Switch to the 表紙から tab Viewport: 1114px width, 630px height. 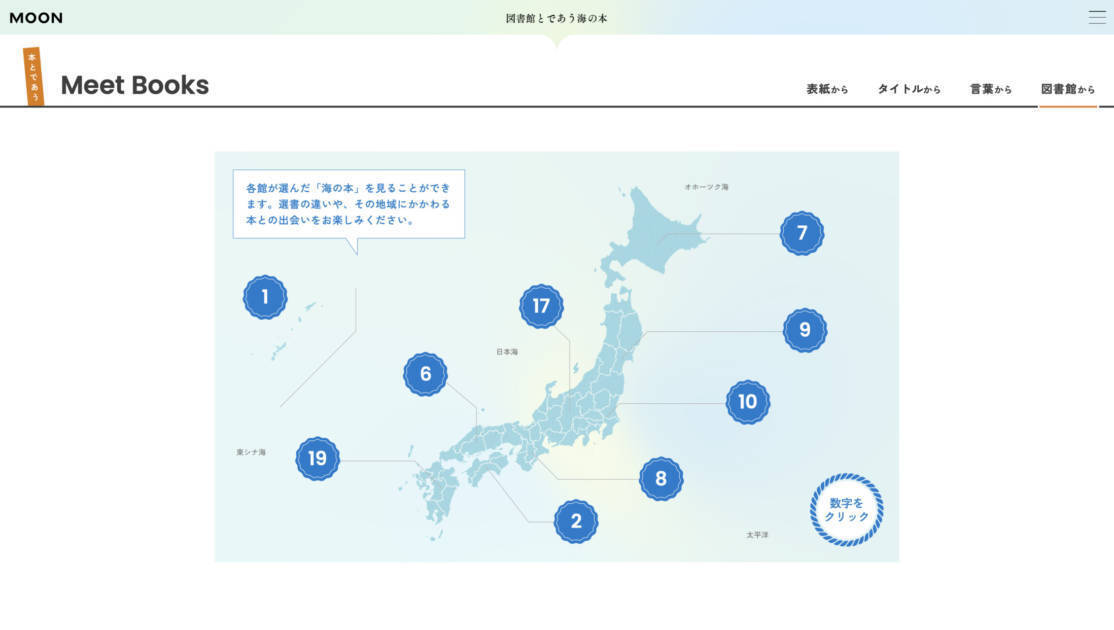click(827, 89)
